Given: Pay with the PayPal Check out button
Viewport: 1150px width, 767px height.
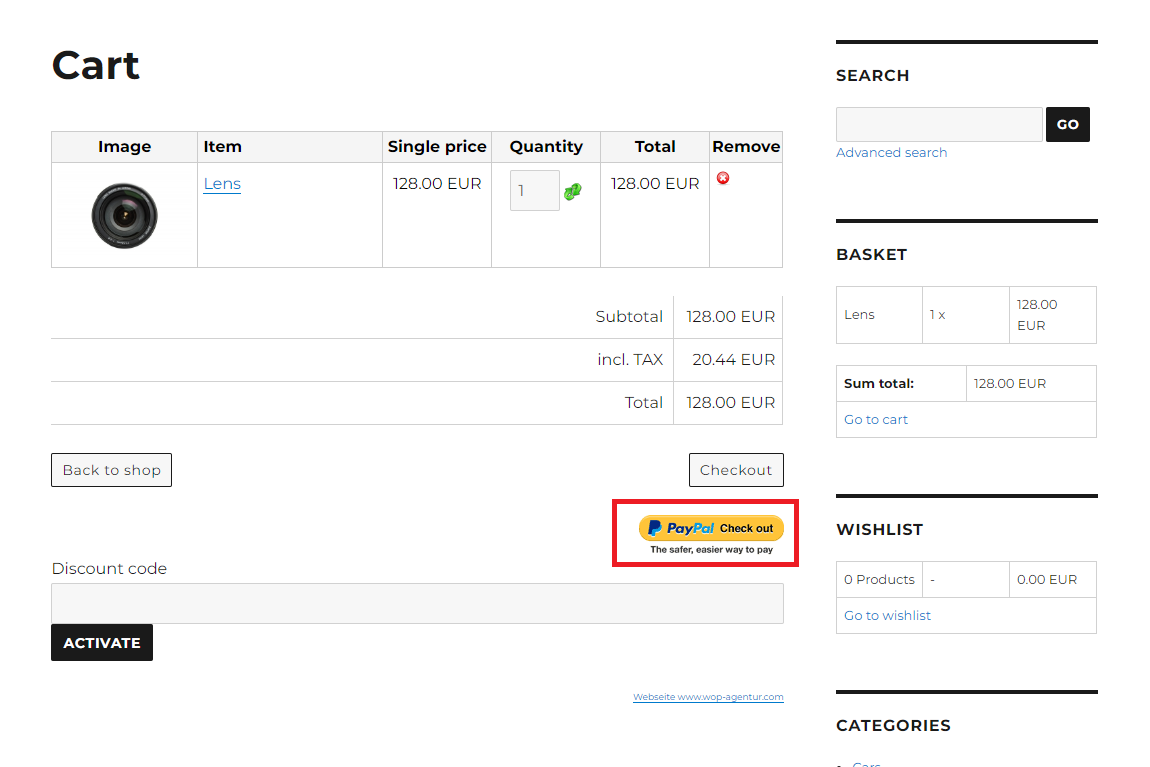Looking at the screenshot, I should tap(711, 528).
